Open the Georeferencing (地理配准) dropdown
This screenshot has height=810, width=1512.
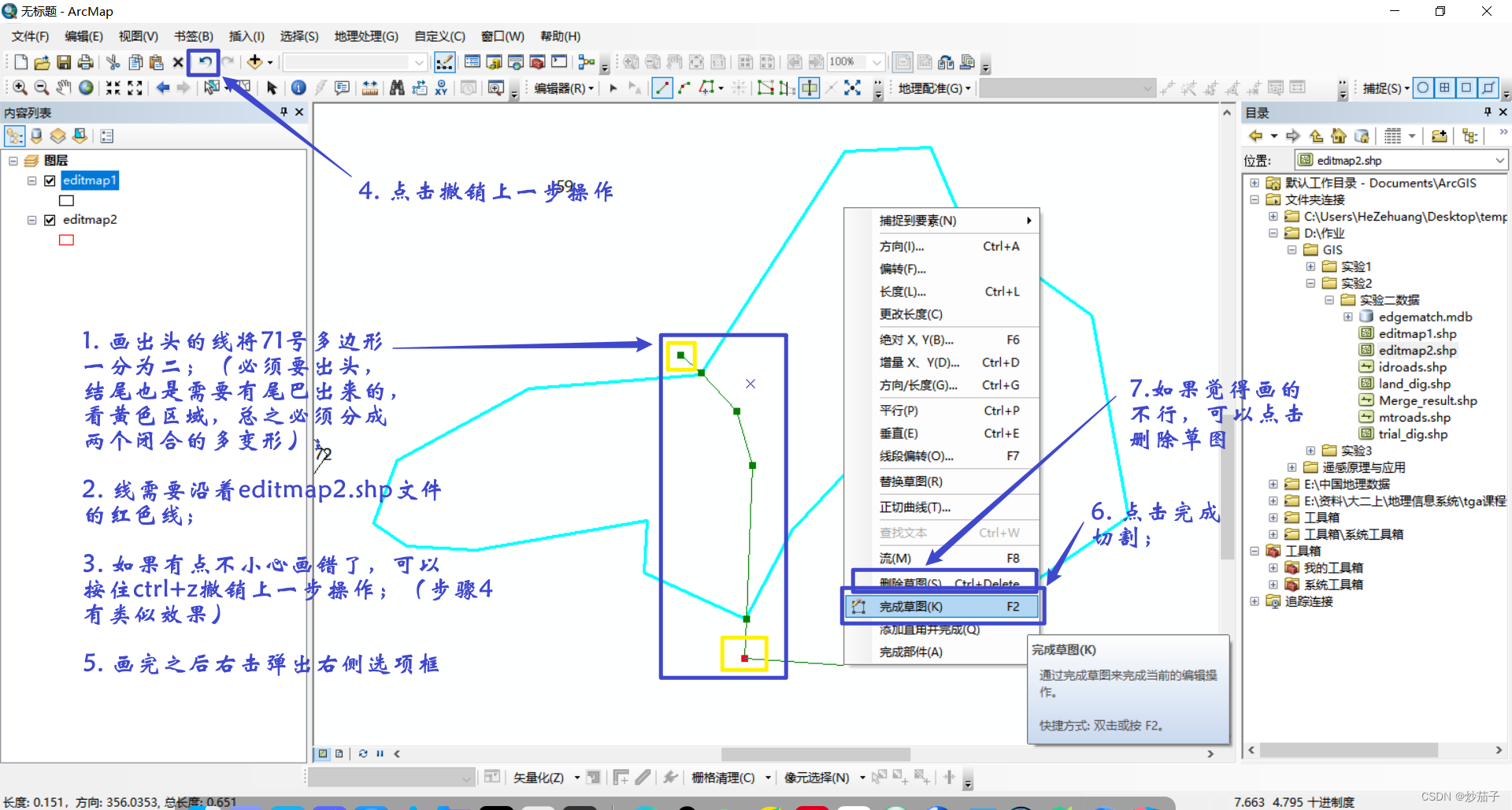[x=935, y=88]
